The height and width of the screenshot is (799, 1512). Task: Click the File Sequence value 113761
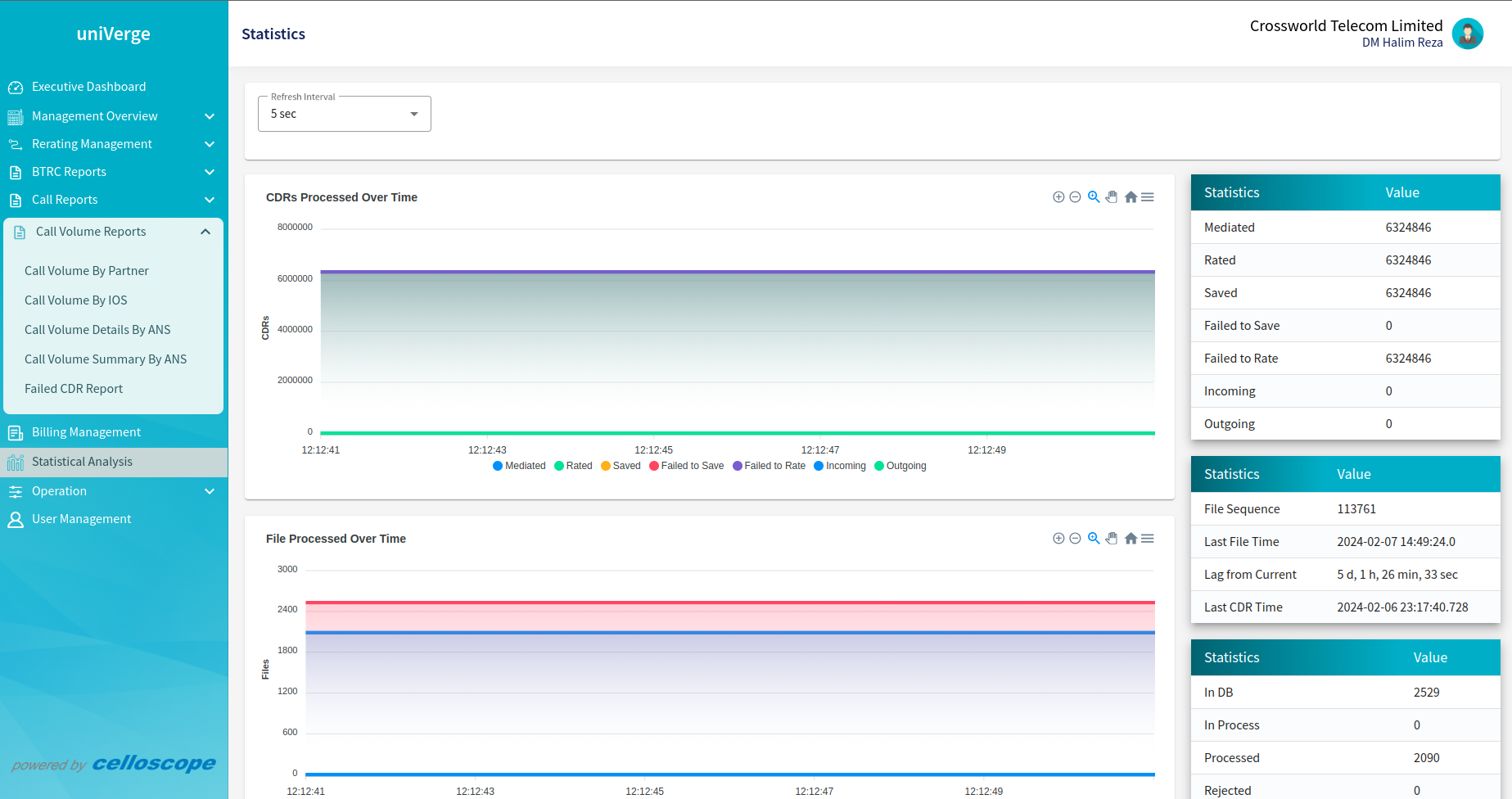[x=1356, y=509]
